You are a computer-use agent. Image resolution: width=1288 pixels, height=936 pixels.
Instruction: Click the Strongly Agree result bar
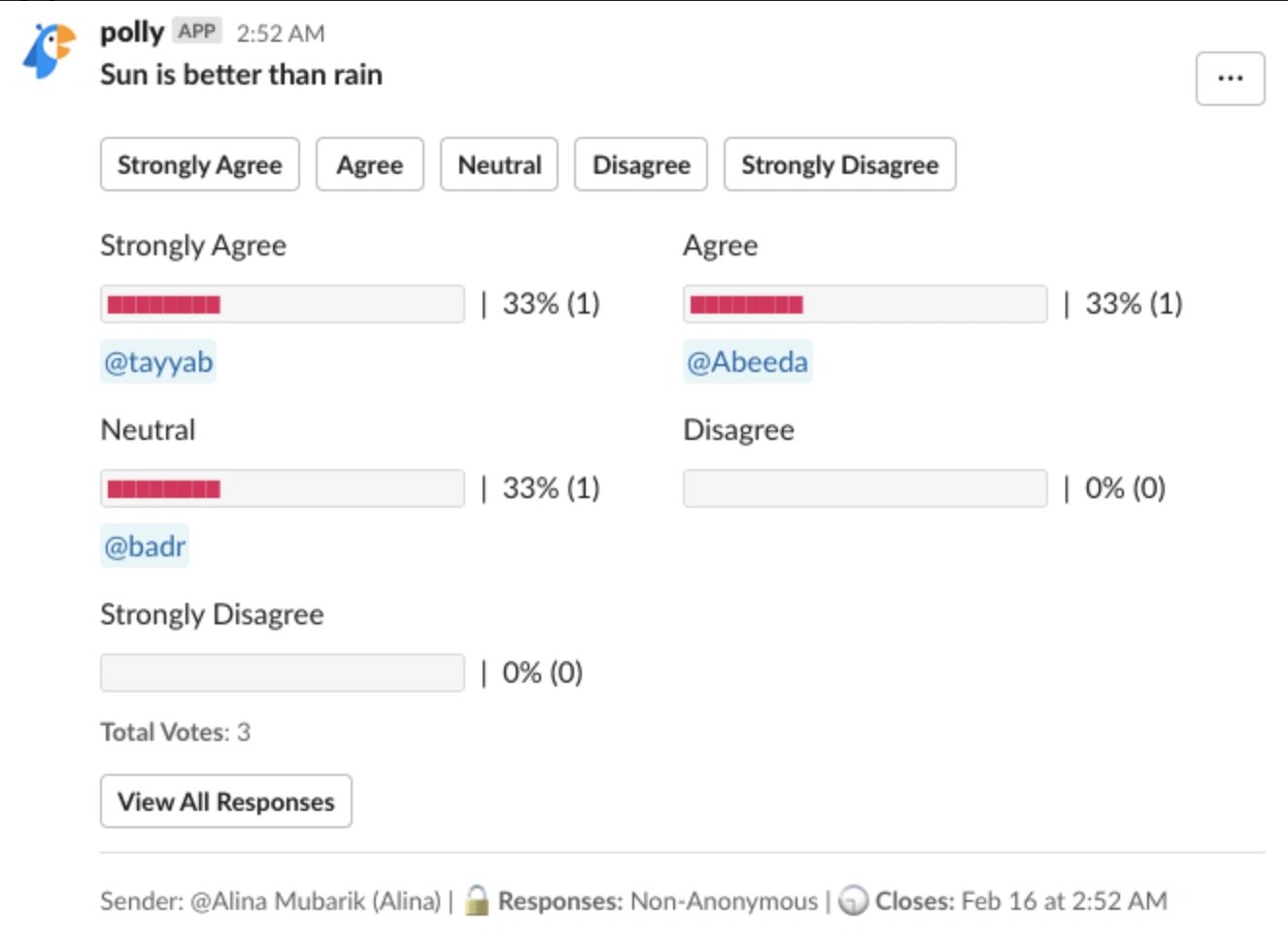(282, 304)
